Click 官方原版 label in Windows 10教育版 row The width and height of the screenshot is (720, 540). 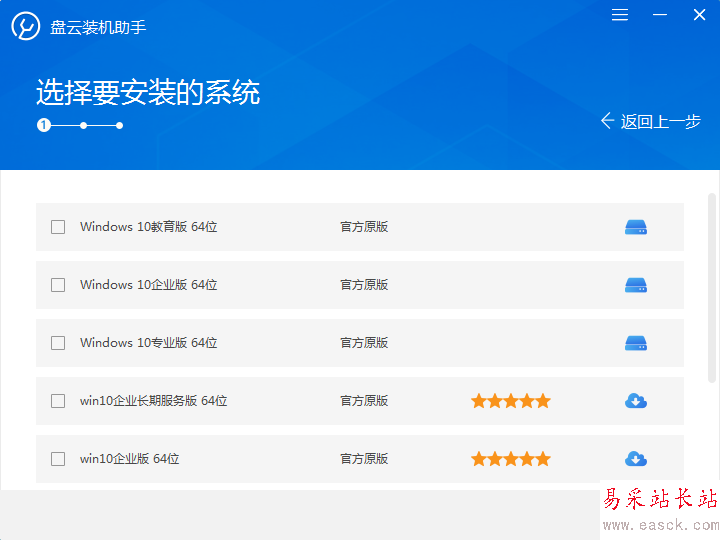click(x=364, y=227)
